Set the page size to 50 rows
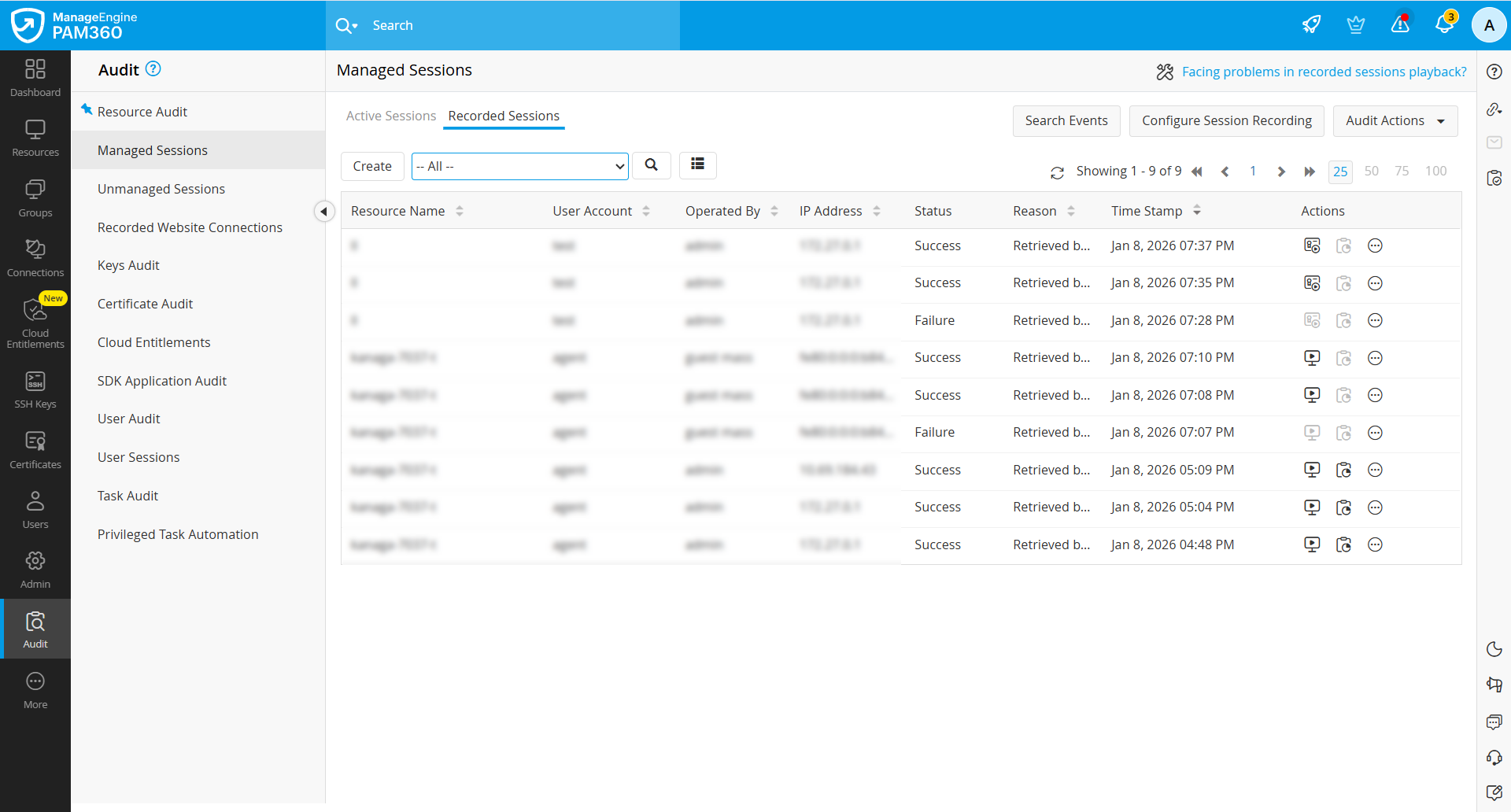The height and width of the screenshot is (812, 1511). coord(1371,172)
